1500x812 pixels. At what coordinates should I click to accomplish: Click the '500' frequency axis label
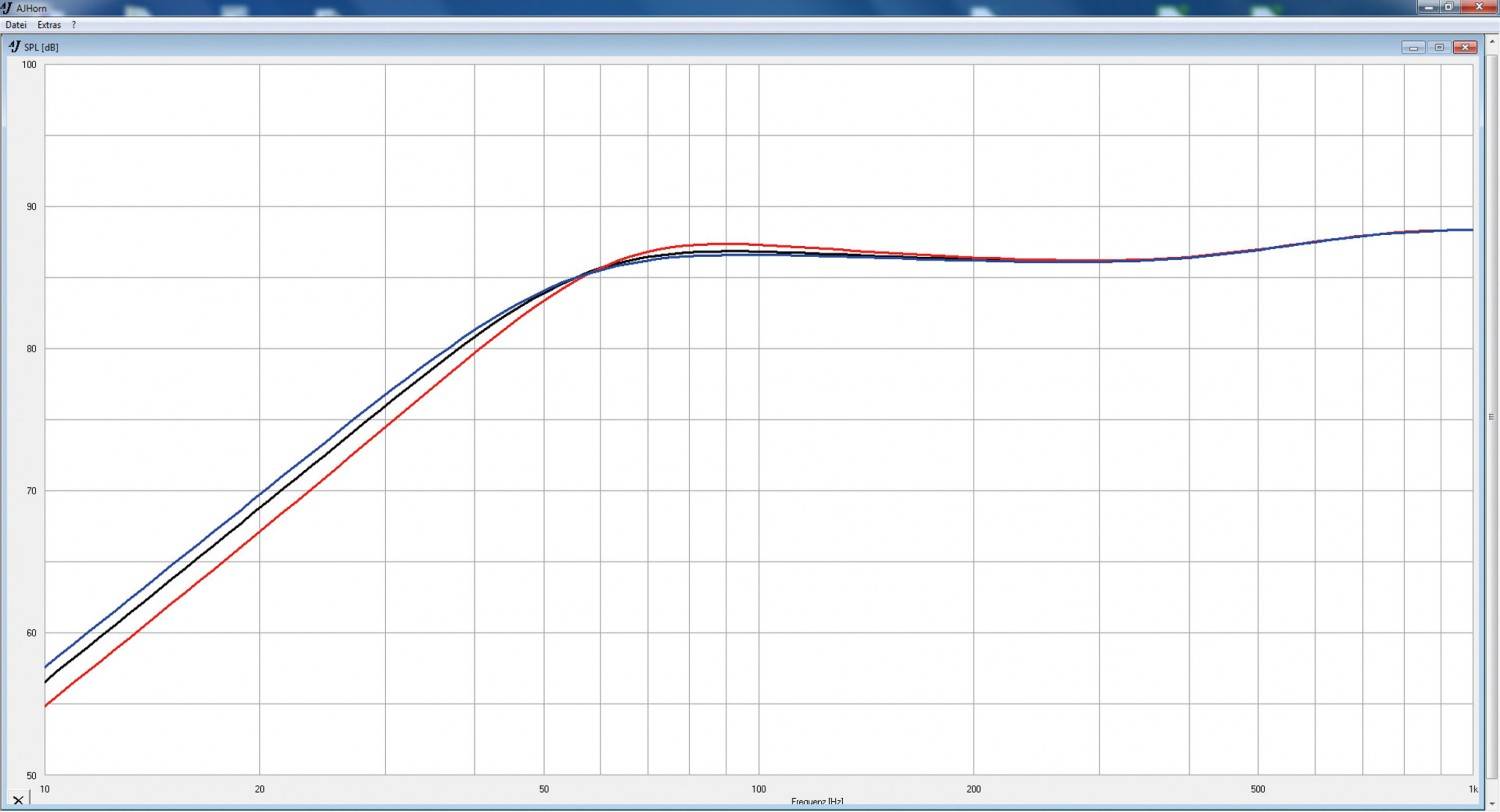click(x=1258, y=790)
